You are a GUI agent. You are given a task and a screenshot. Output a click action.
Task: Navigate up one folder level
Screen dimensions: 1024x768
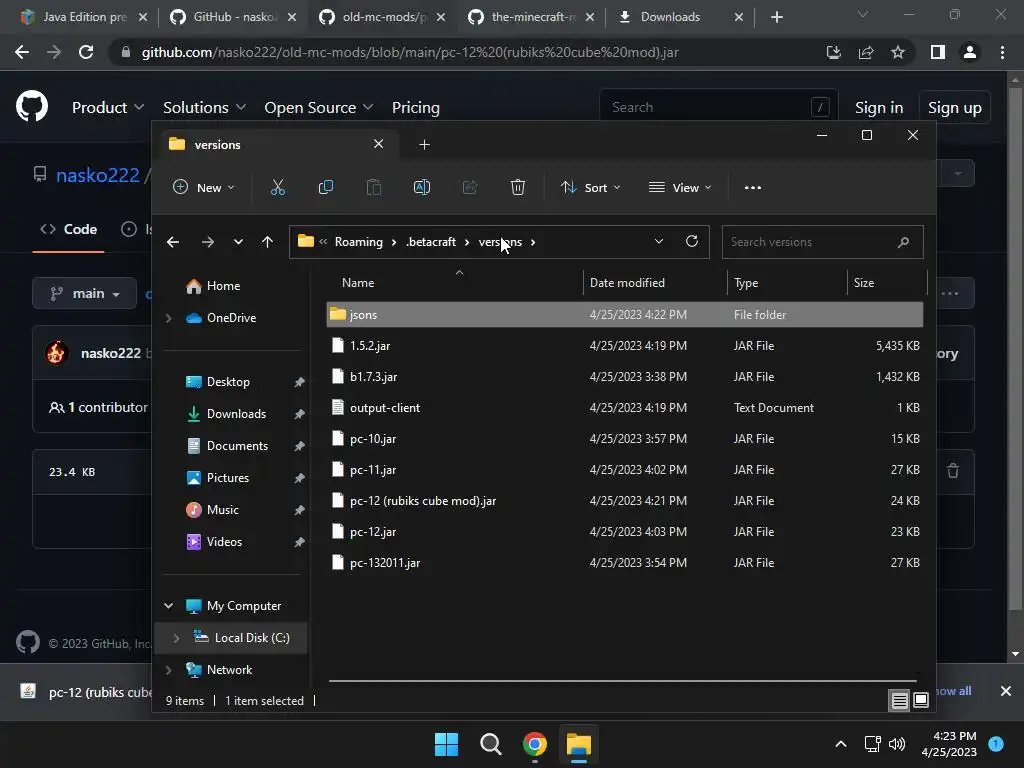click(x=267, y=242)
